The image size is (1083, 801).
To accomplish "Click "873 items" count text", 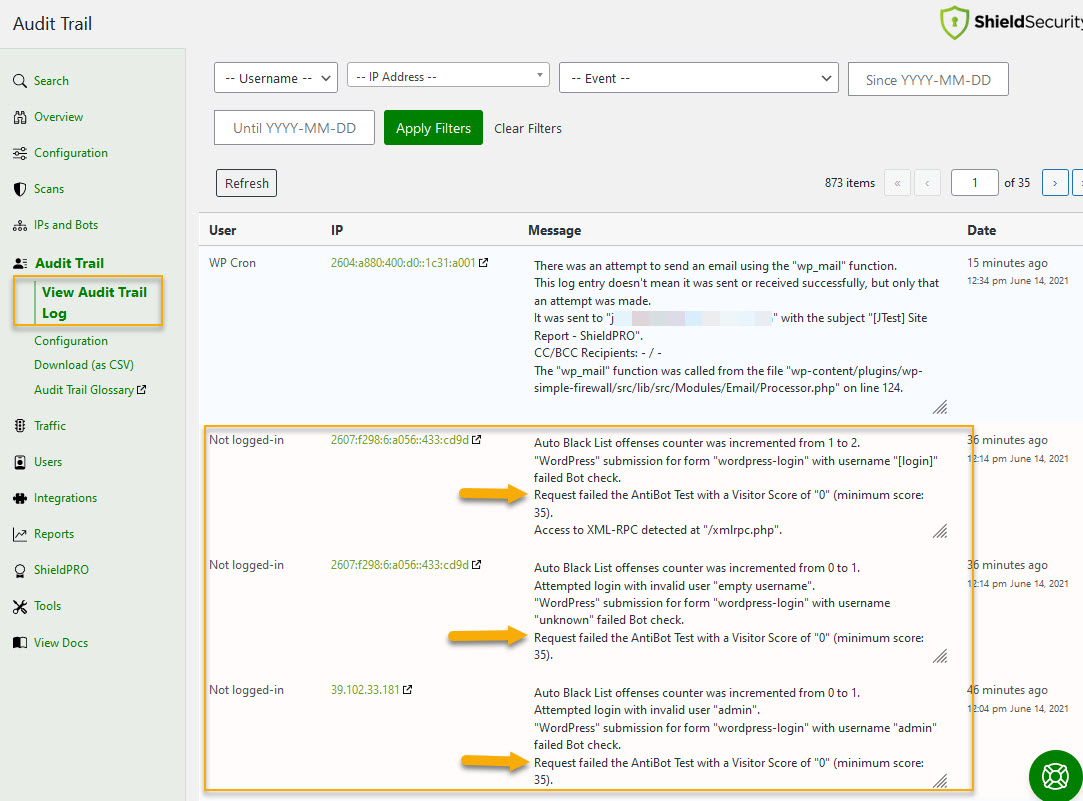I will [850, 183].
